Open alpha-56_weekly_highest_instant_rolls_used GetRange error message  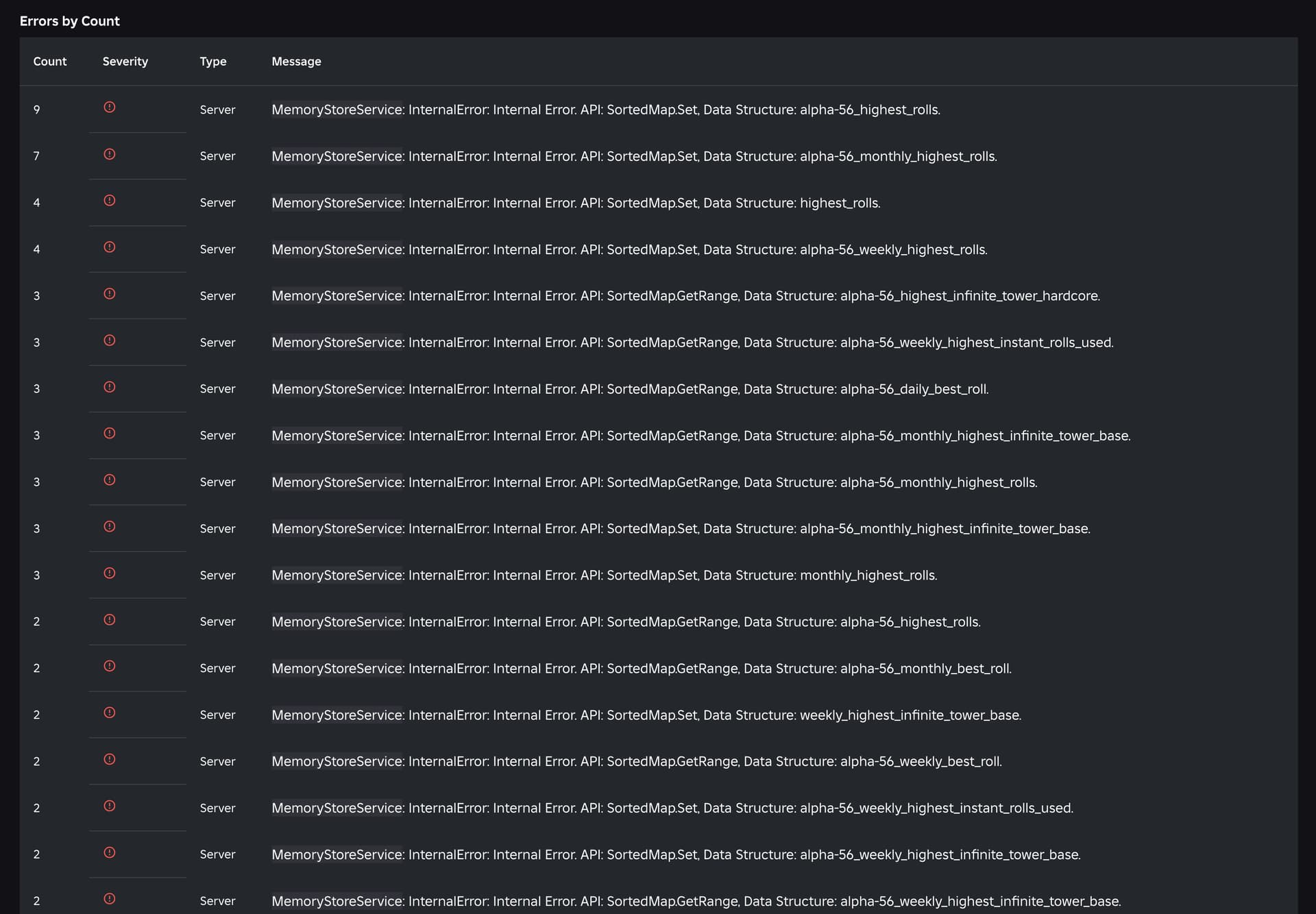pos(692,343)
